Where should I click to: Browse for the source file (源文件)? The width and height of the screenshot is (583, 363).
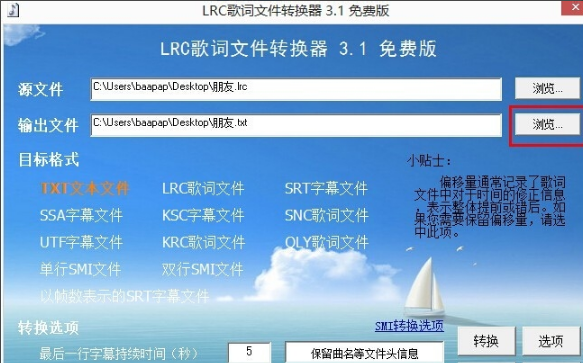click(x=547, y=88)
